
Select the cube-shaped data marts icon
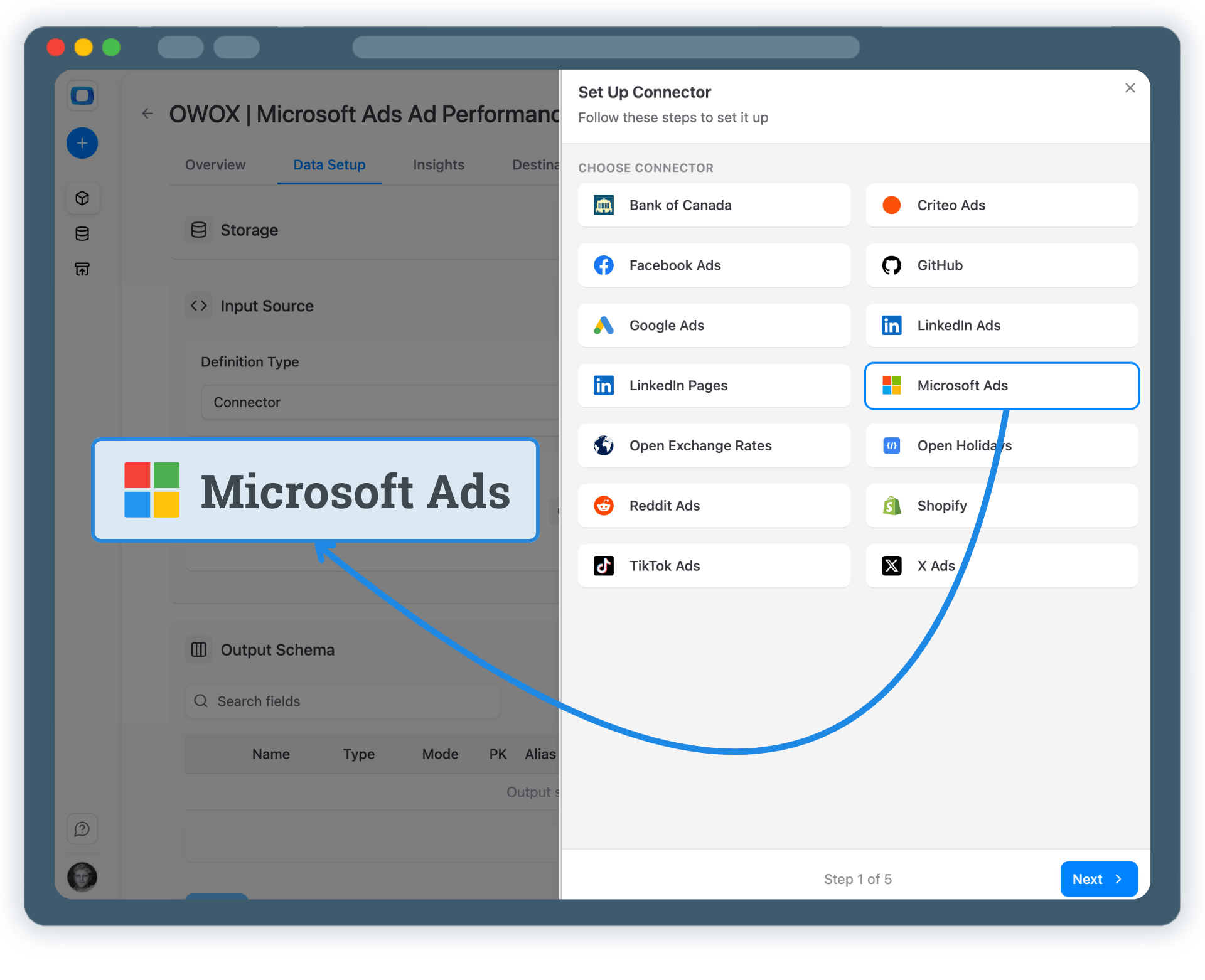tap(82, 198)
